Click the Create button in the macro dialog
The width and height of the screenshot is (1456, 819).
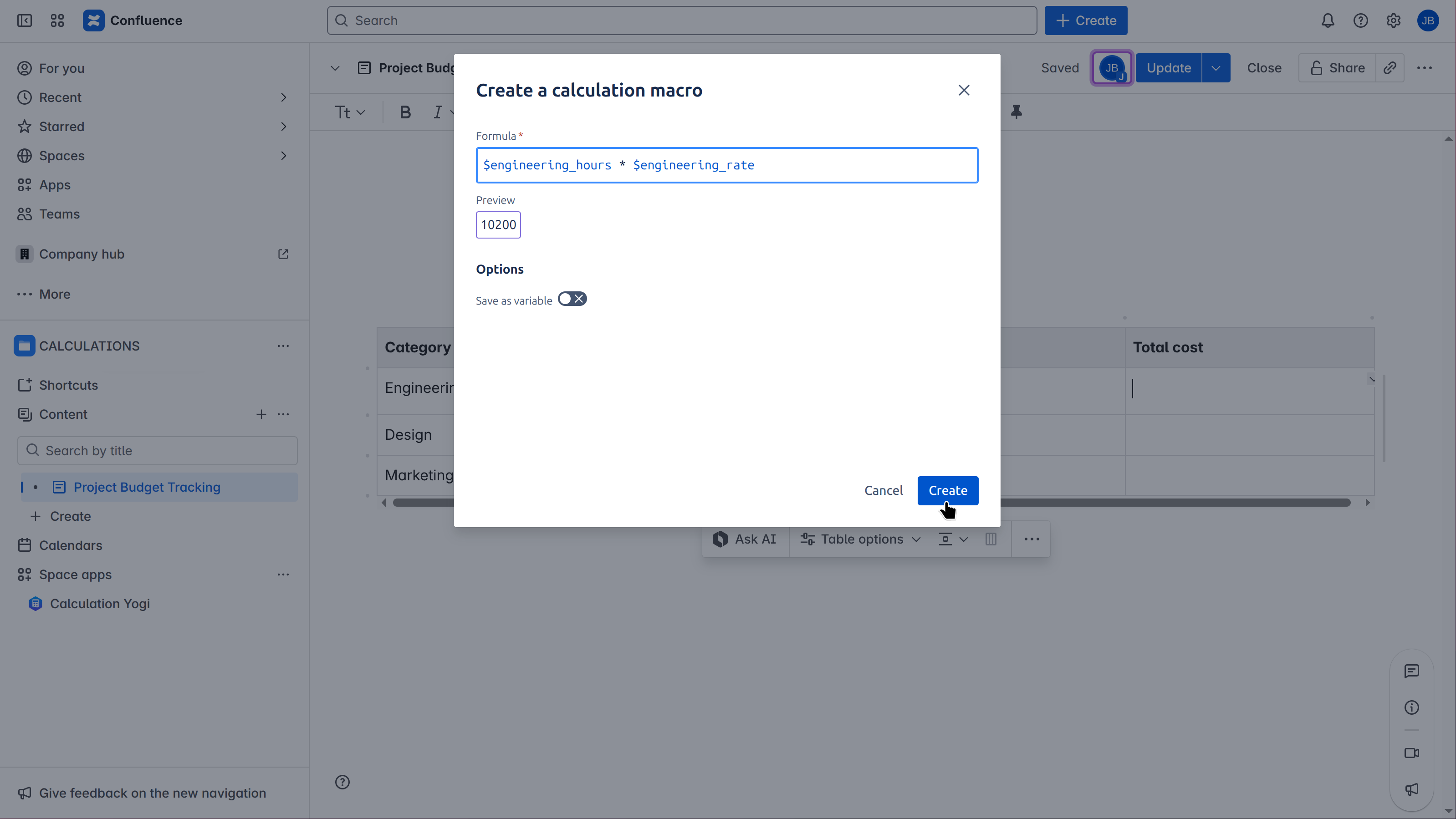(x=947, y=490)
